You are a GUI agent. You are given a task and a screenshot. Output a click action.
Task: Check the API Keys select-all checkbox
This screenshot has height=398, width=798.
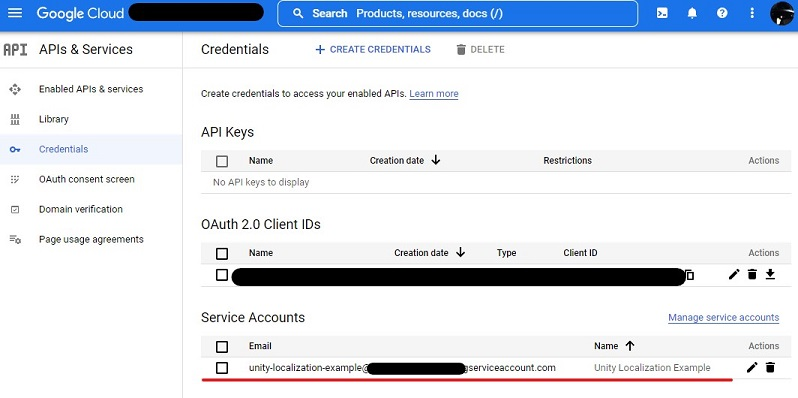coord(221,161)
